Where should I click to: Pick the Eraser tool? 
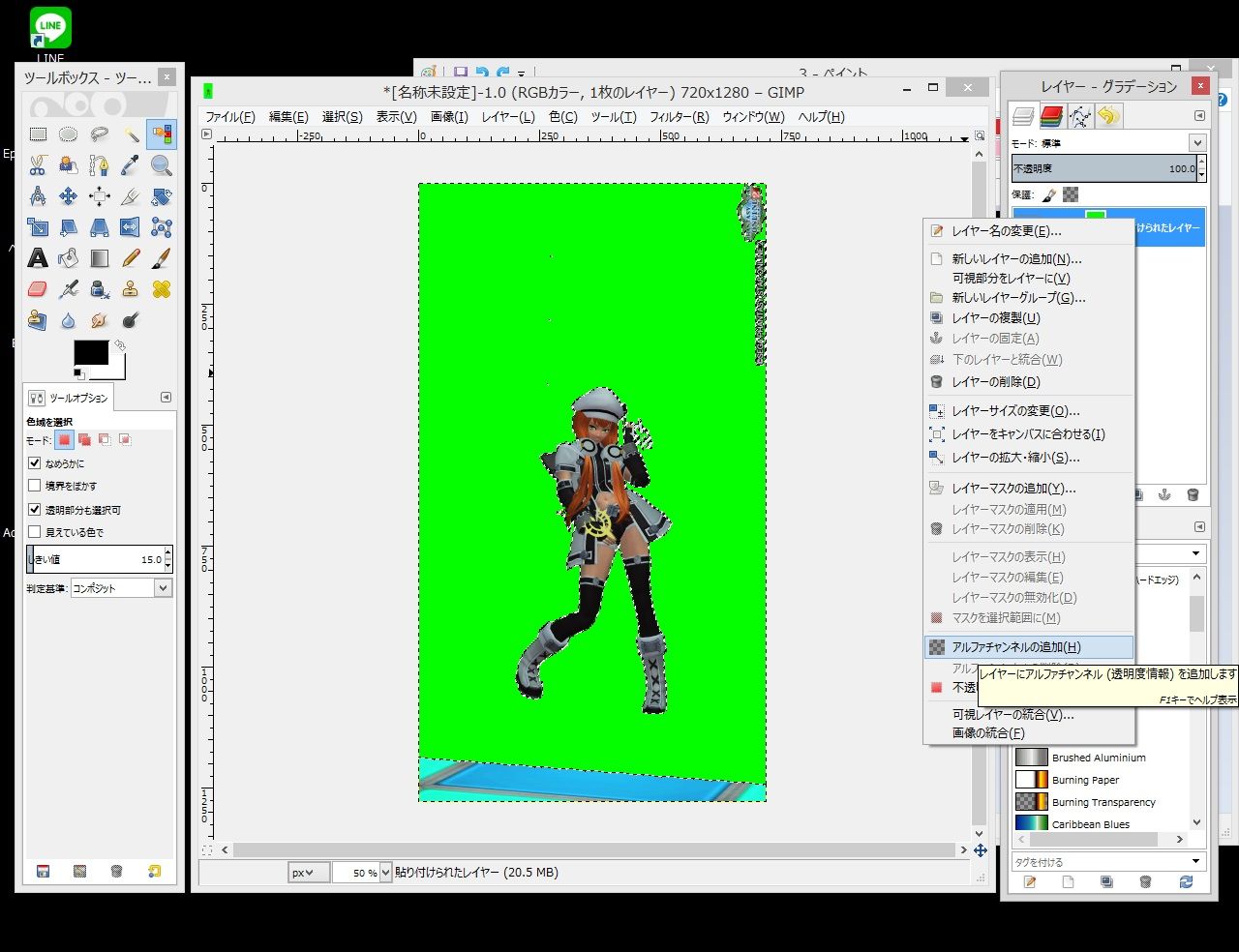38,289
